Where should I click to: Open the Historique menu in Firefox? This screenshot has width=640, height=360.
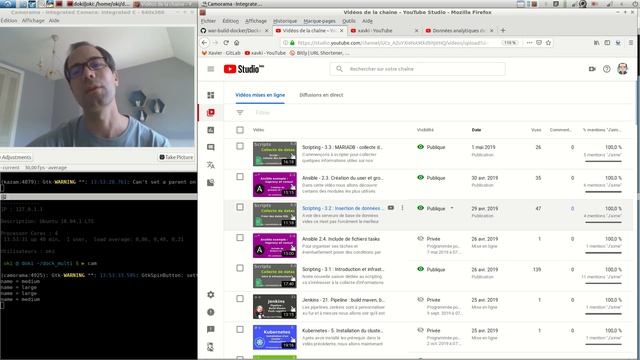[285, 21]
